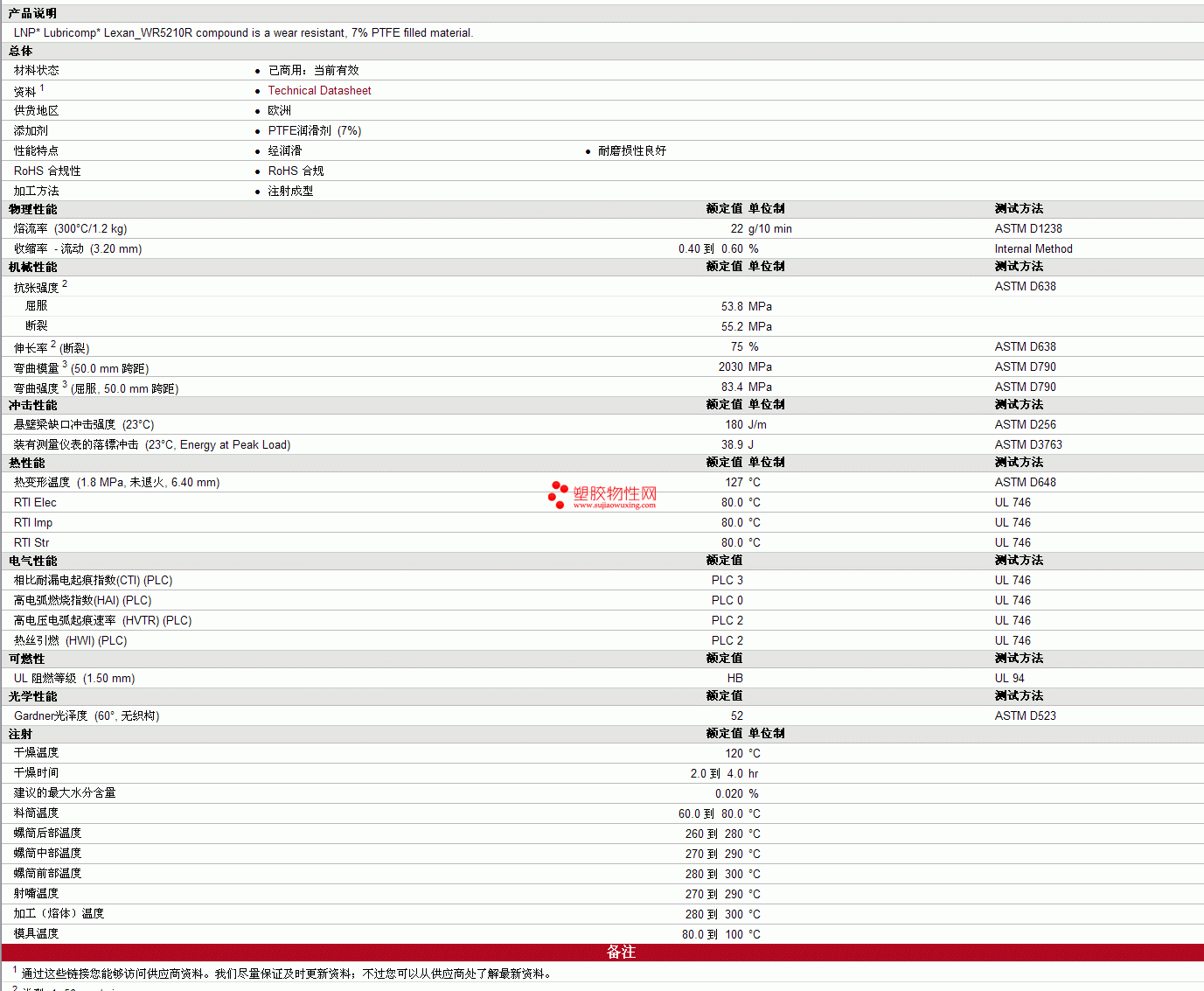Select the yield strength 53.8 MPa
The width and height of the screenshot is (1204, 991).
pos(747,306)
